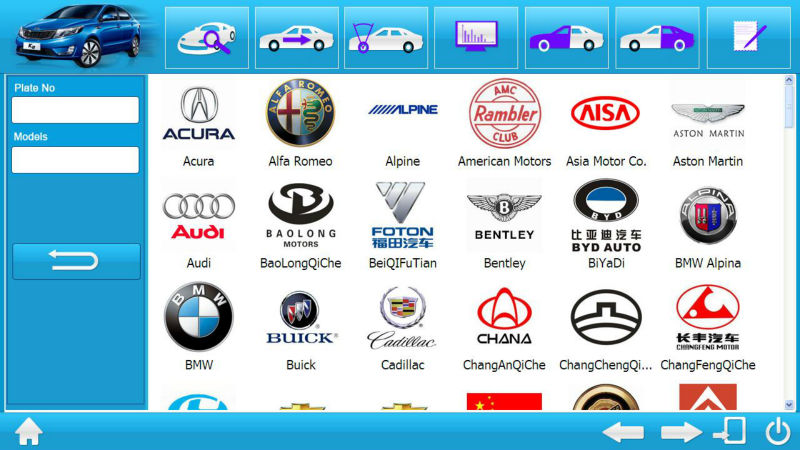800x450 pixels.
Task: Open the wheel alignment measurement car icon
Action: pos(386,38)
